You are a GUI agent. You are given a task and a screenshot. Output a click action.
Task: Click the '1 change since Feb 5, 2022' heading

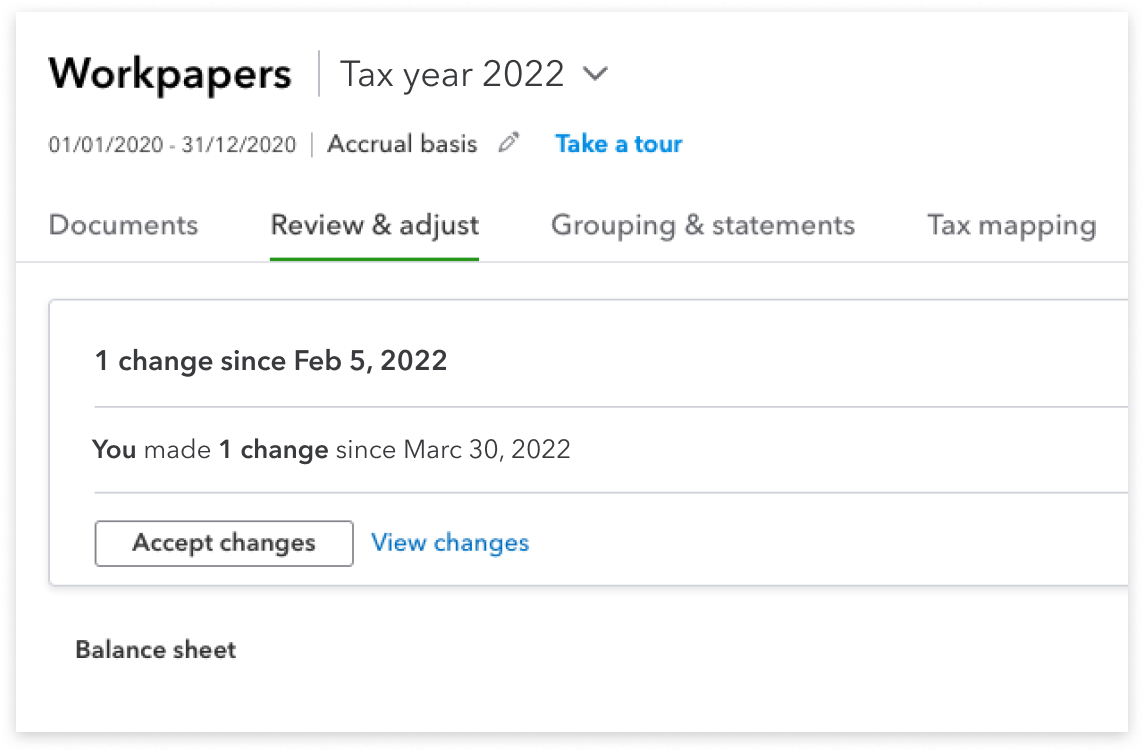(271, 361)
